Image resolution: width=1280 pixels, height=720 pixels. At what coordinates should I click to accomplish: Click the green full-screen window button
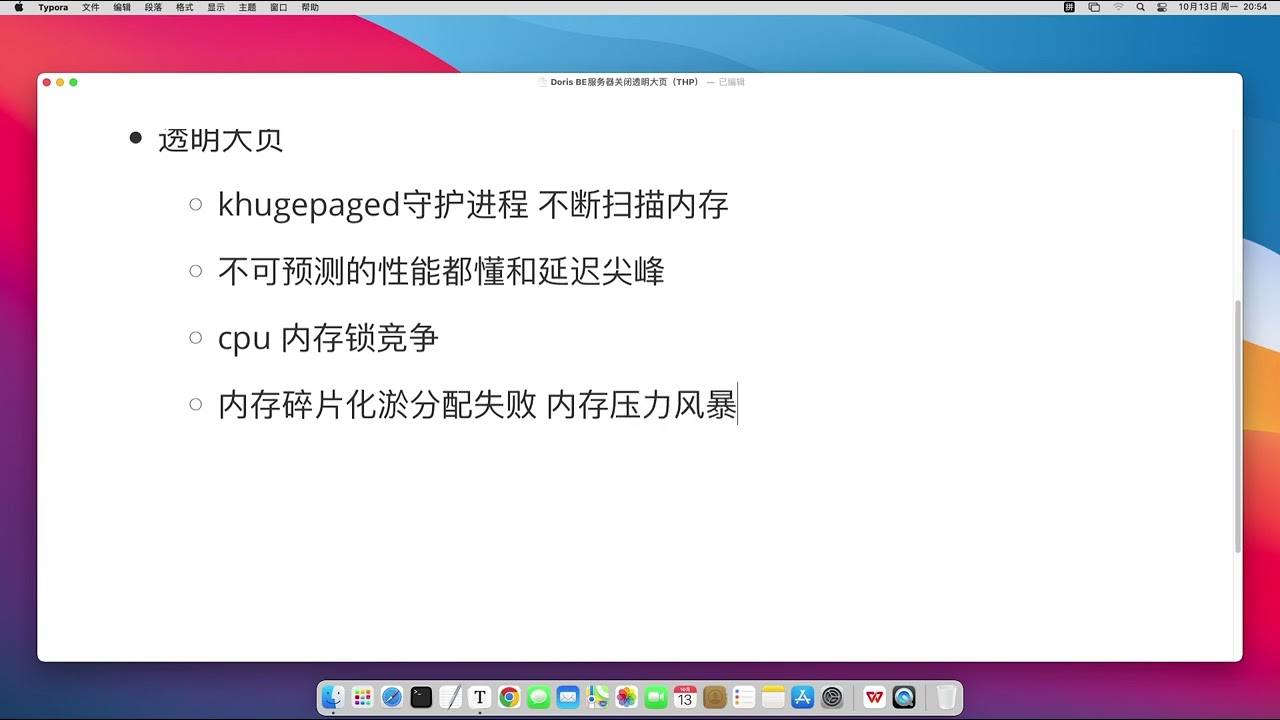coord(73,82)
